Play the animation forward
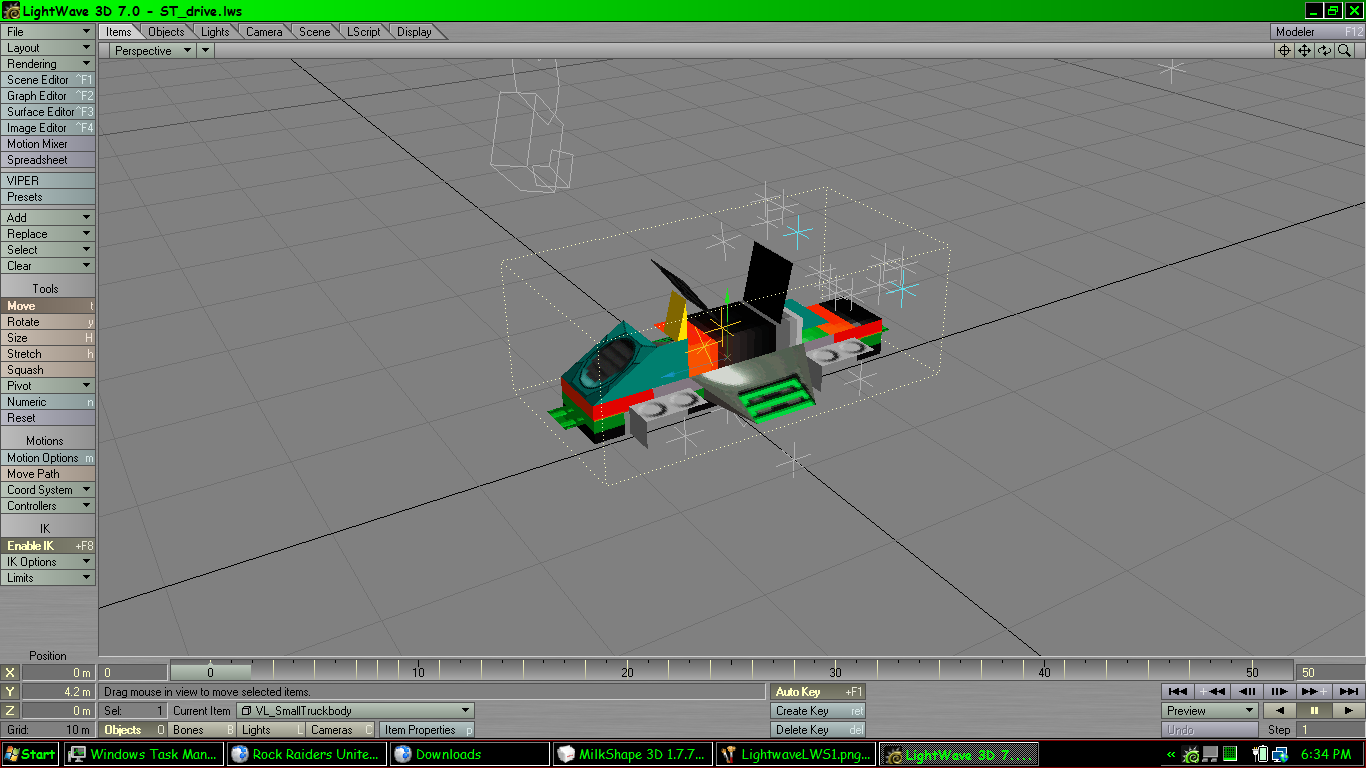The width and height of the screenshot is (1366, 768). point(1348,711)
